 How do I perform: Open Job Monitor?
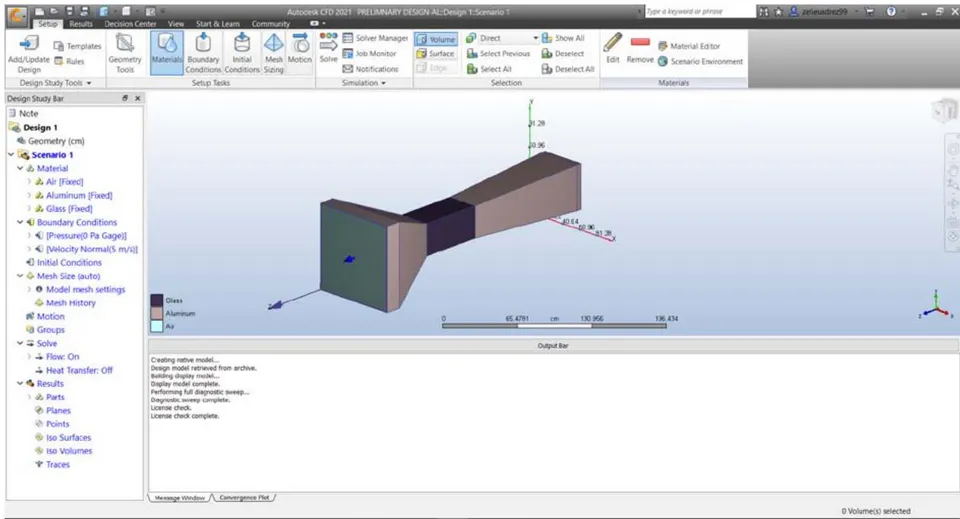[369, 53]
